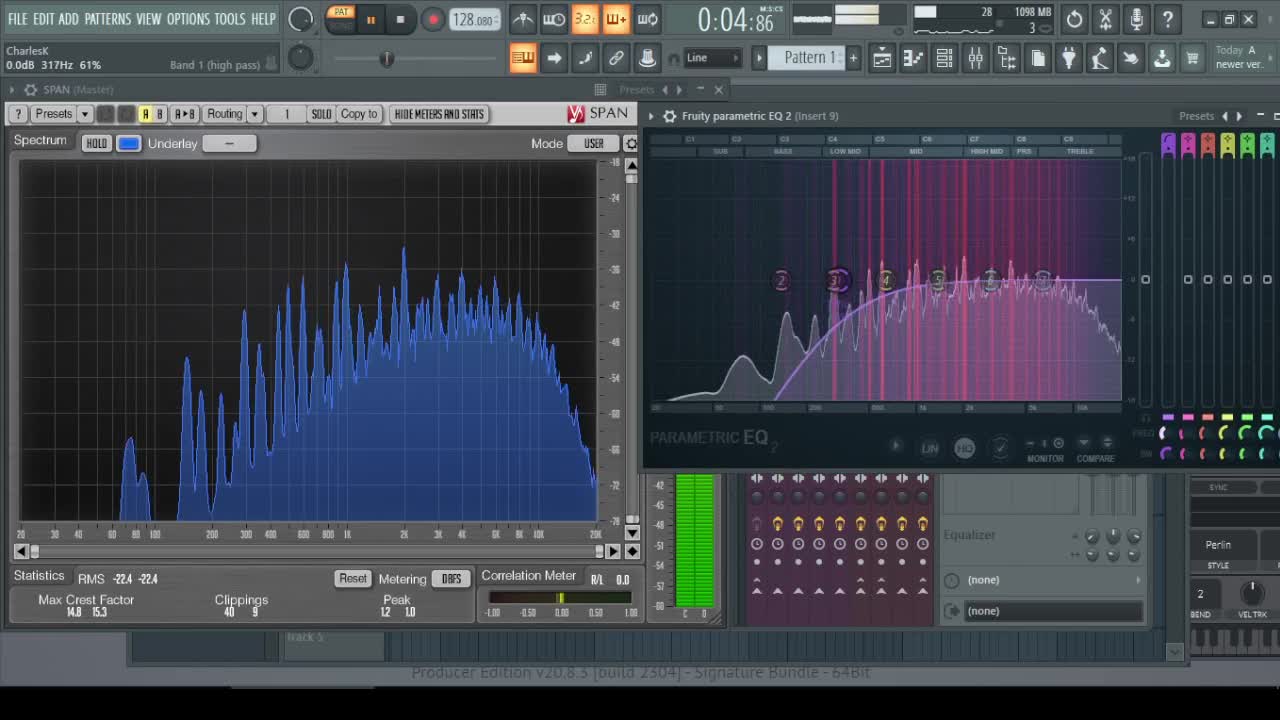The width and height of the screenshot is (1280, 720).
Task: Click the main pitch slider handle
Action: click(x=386, y=59)
